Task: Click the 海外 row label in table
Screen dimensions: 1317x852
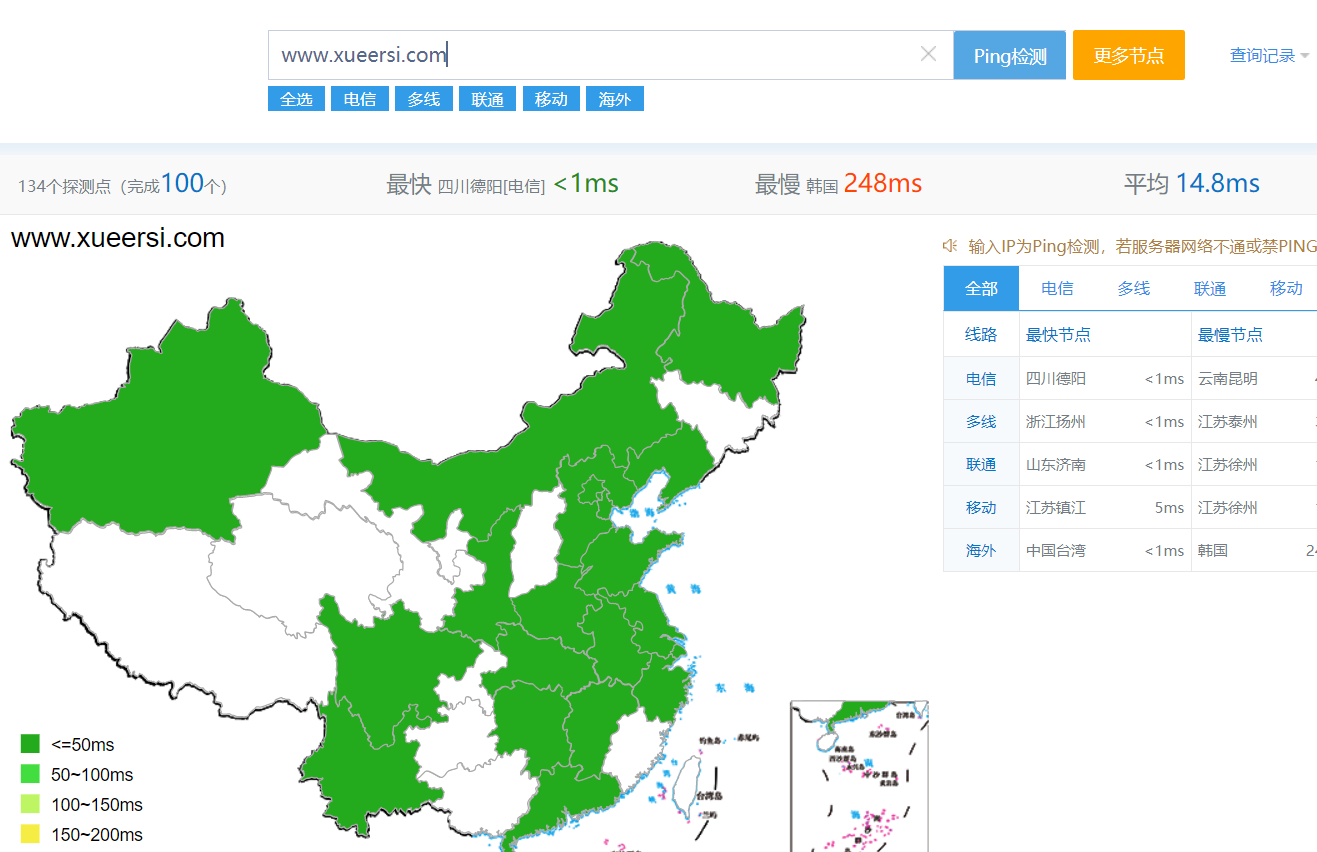Action: (981, 551)
